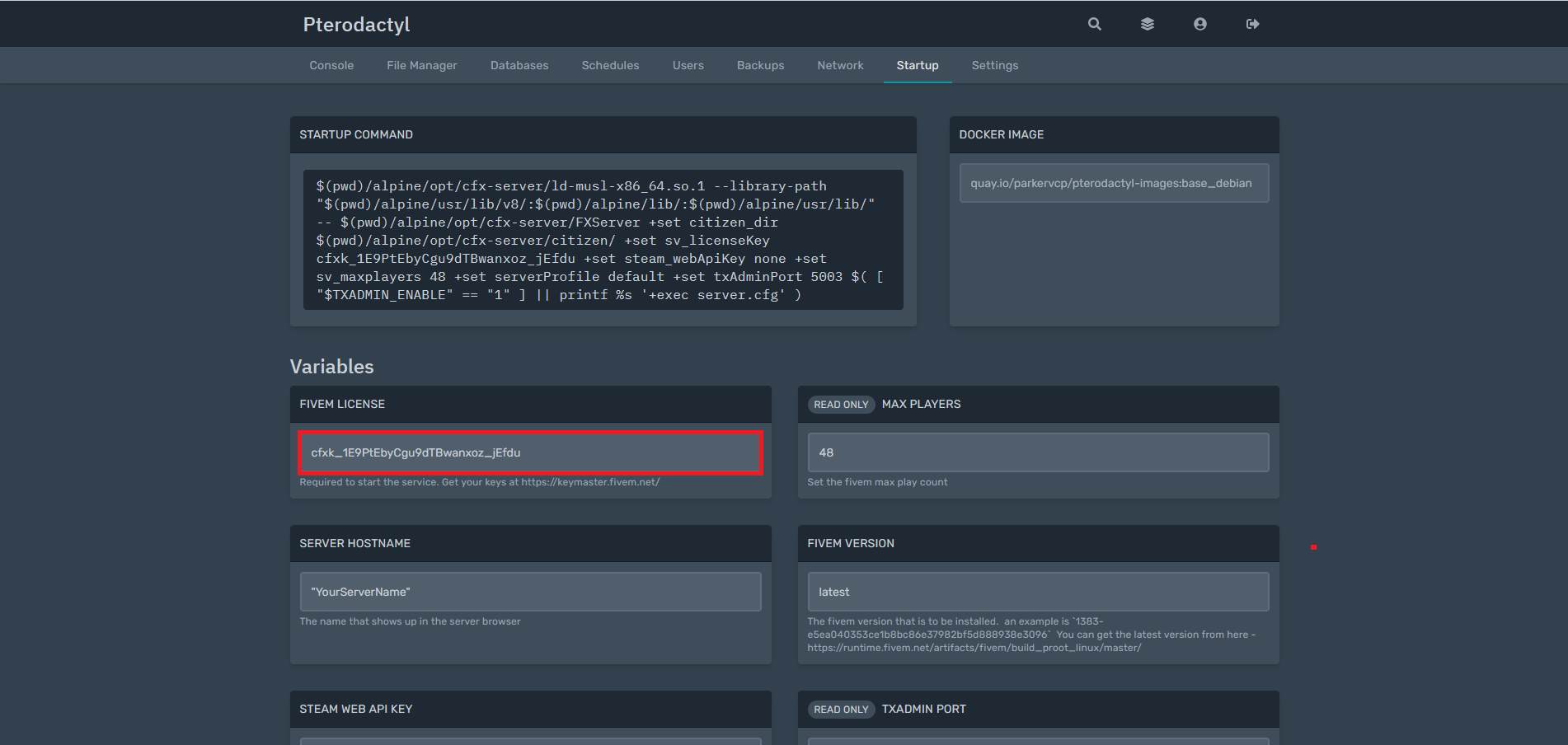The image size is (1568, 745).
Task: Open the Settings tab
Action: 994,65
